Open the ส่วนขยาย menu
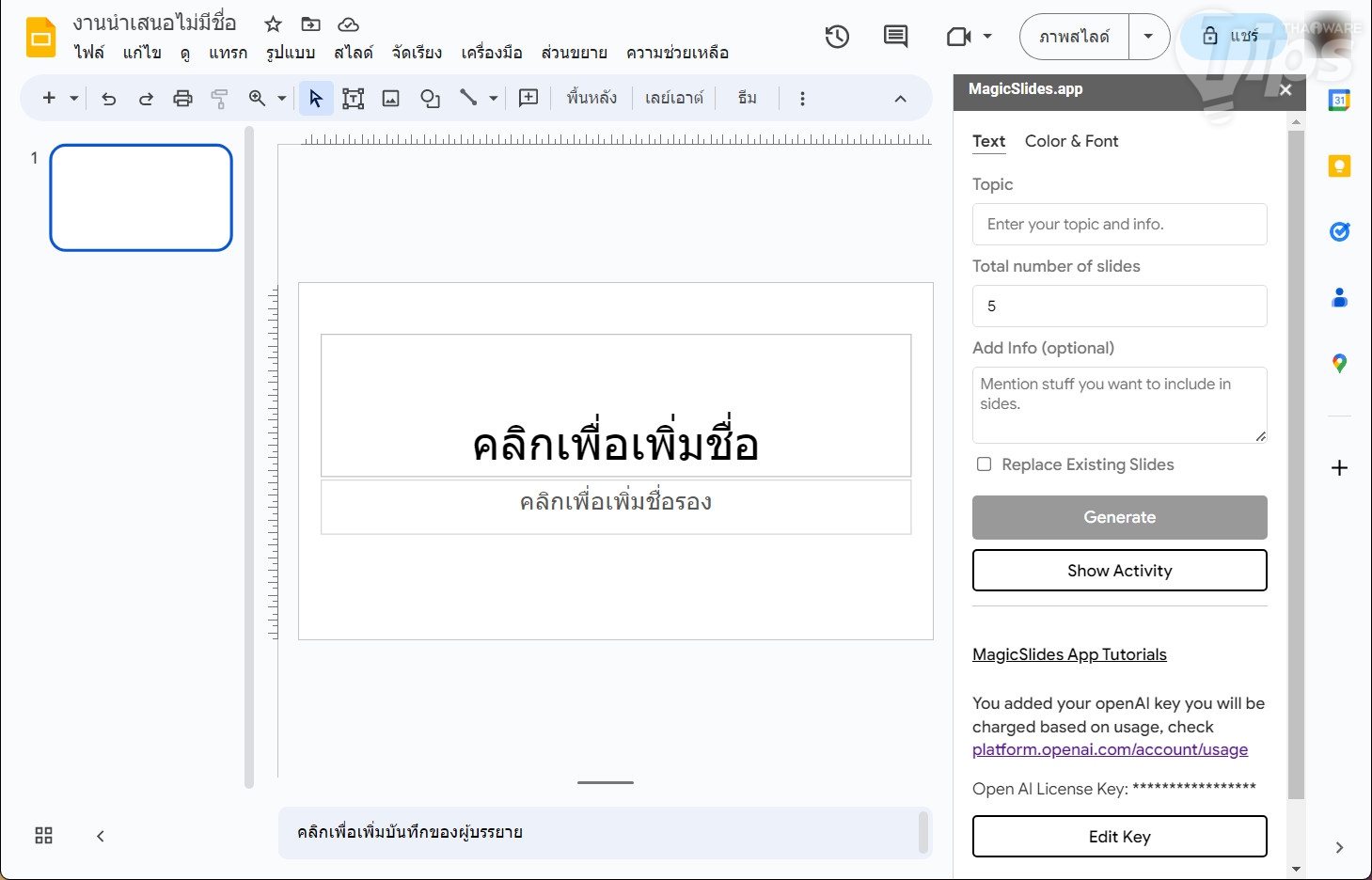The width and height of the screenshot is (1372, 880). point(574,53)
